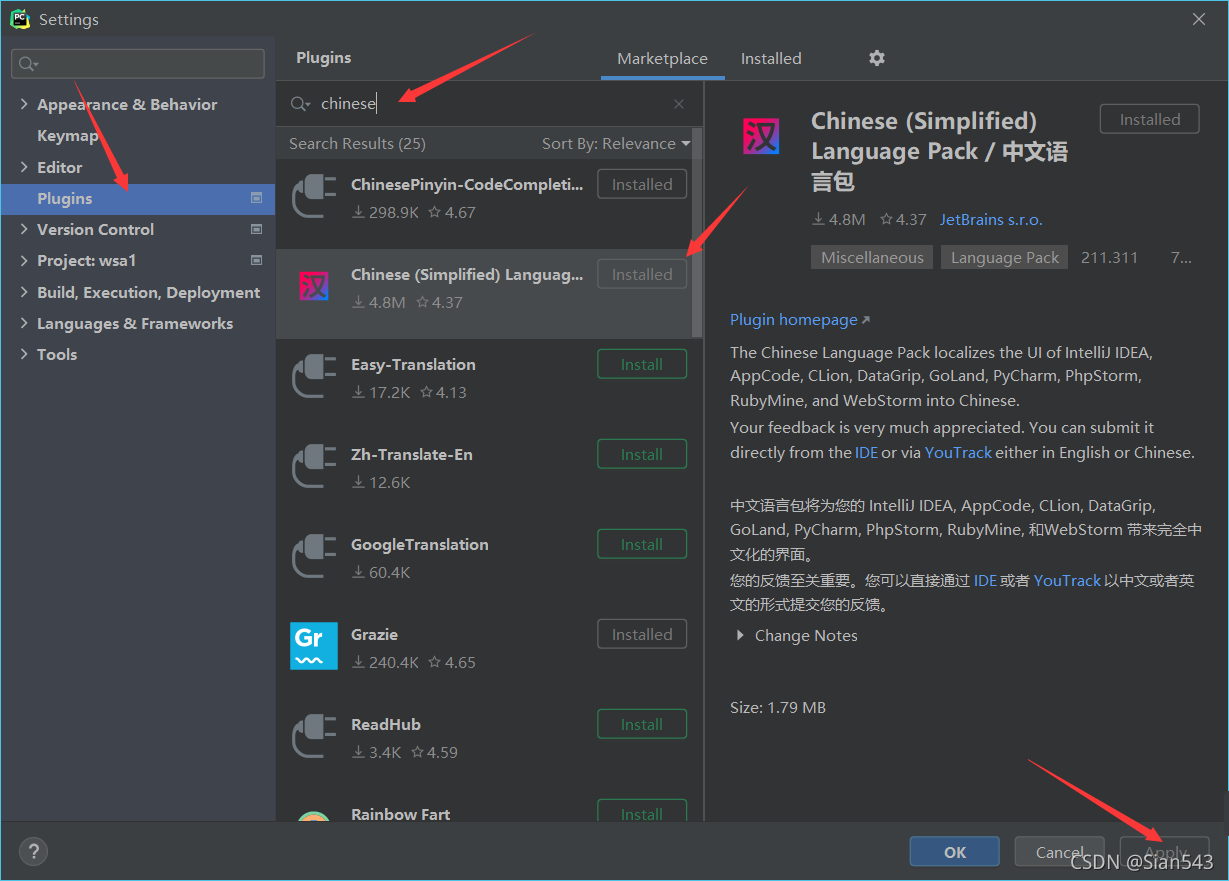Select Keymap in the settings tree
Viewport: 1229px width, 881px height.
(x=68, y=135)
